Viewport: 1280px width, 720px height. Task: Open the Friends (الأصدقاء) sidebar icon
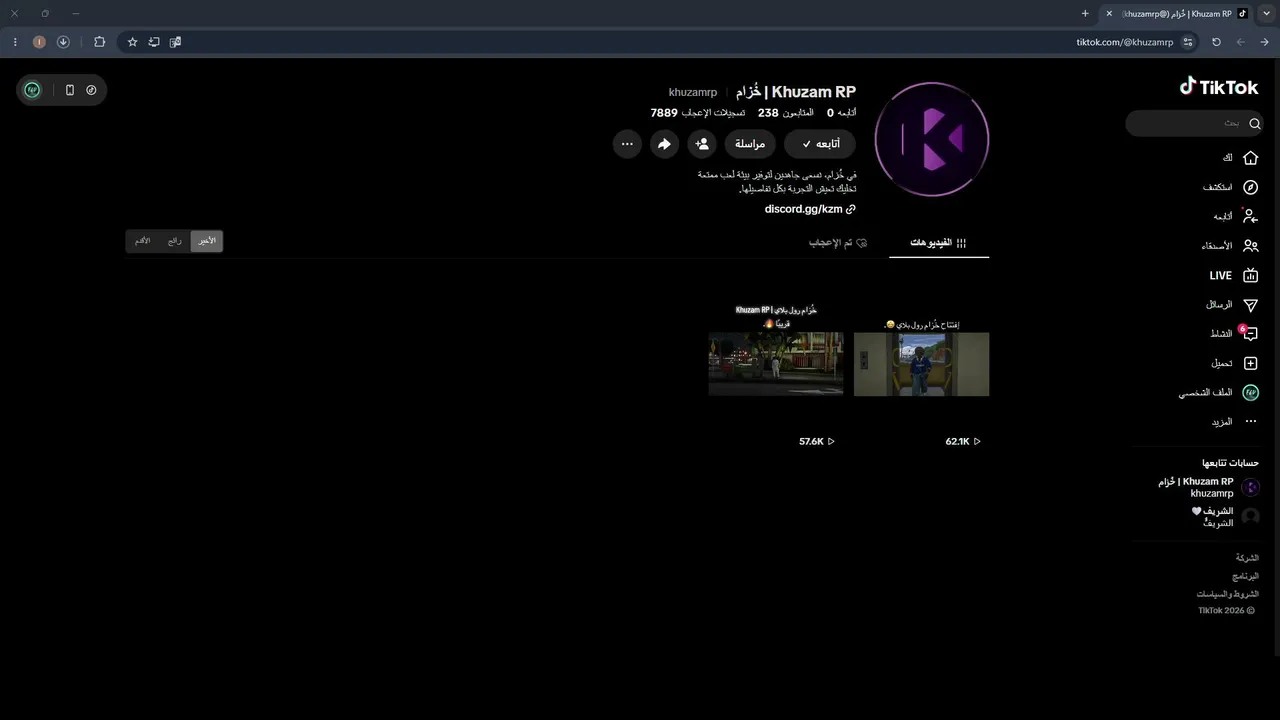pyautogui.click(x=1250, y=246)
